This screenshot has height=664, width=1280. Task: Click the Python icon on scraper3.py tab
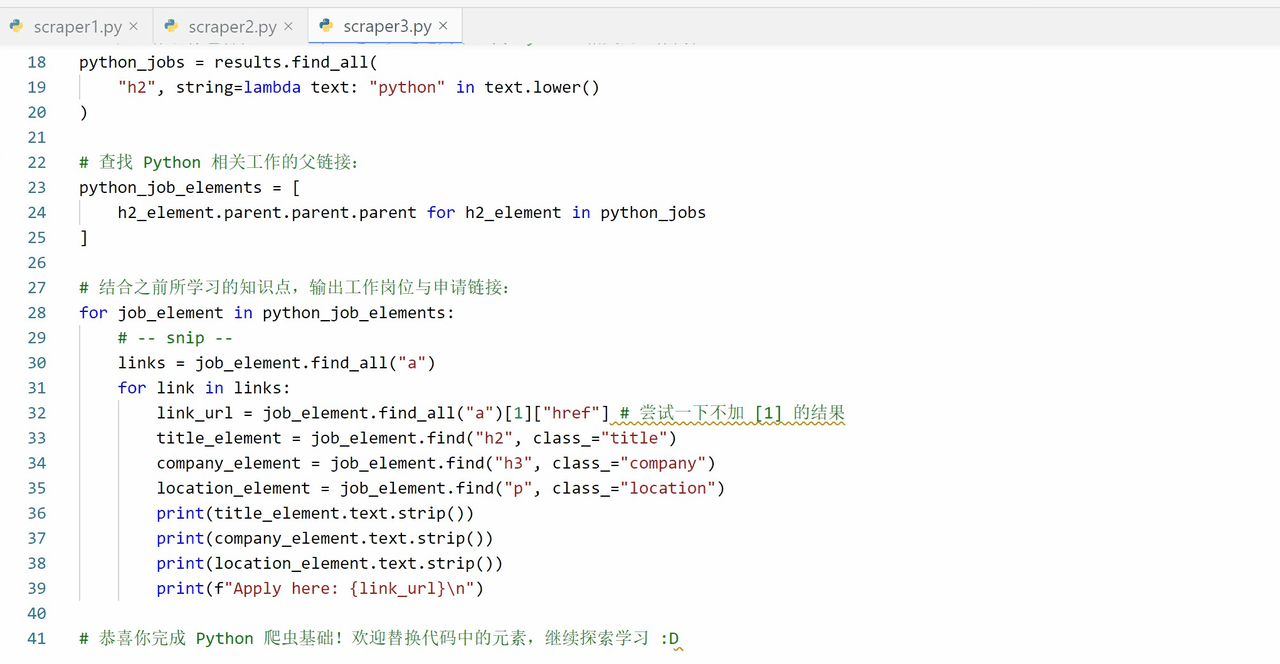[x=326, y=26]
